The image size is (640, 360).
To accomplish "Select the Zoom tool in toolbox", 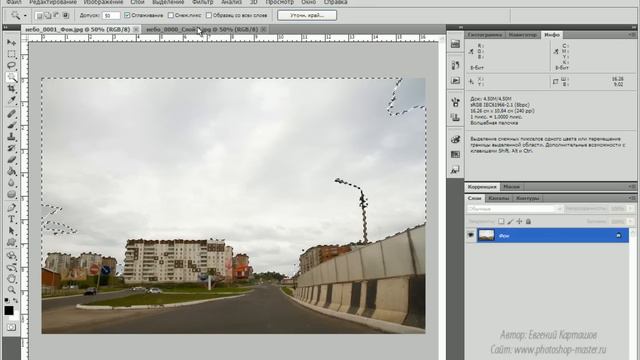I will pos(11,290).
